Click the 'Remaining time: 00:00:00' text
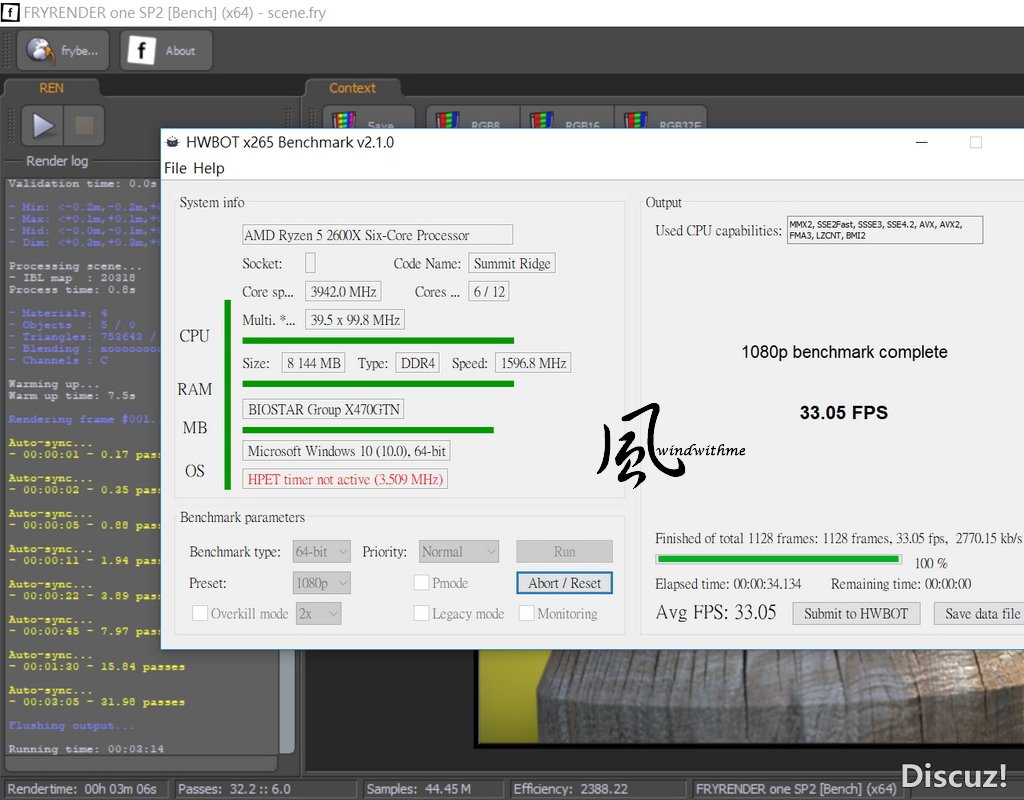 click(901, 584)
